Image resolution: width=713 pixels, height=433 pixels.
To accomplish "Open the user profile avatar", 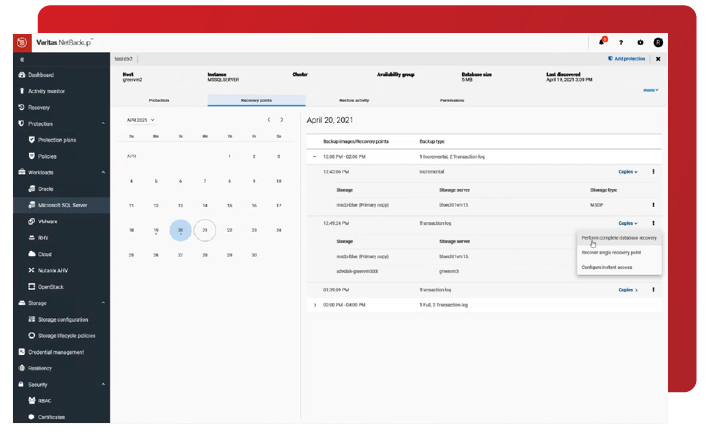I will pyautogui.click(x=658, y=42).
